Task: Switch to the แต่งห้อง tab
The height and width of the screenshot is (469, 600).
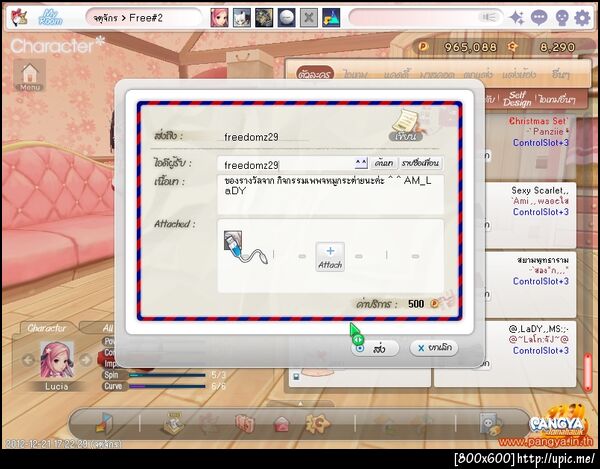Action: tap(519, 74)
